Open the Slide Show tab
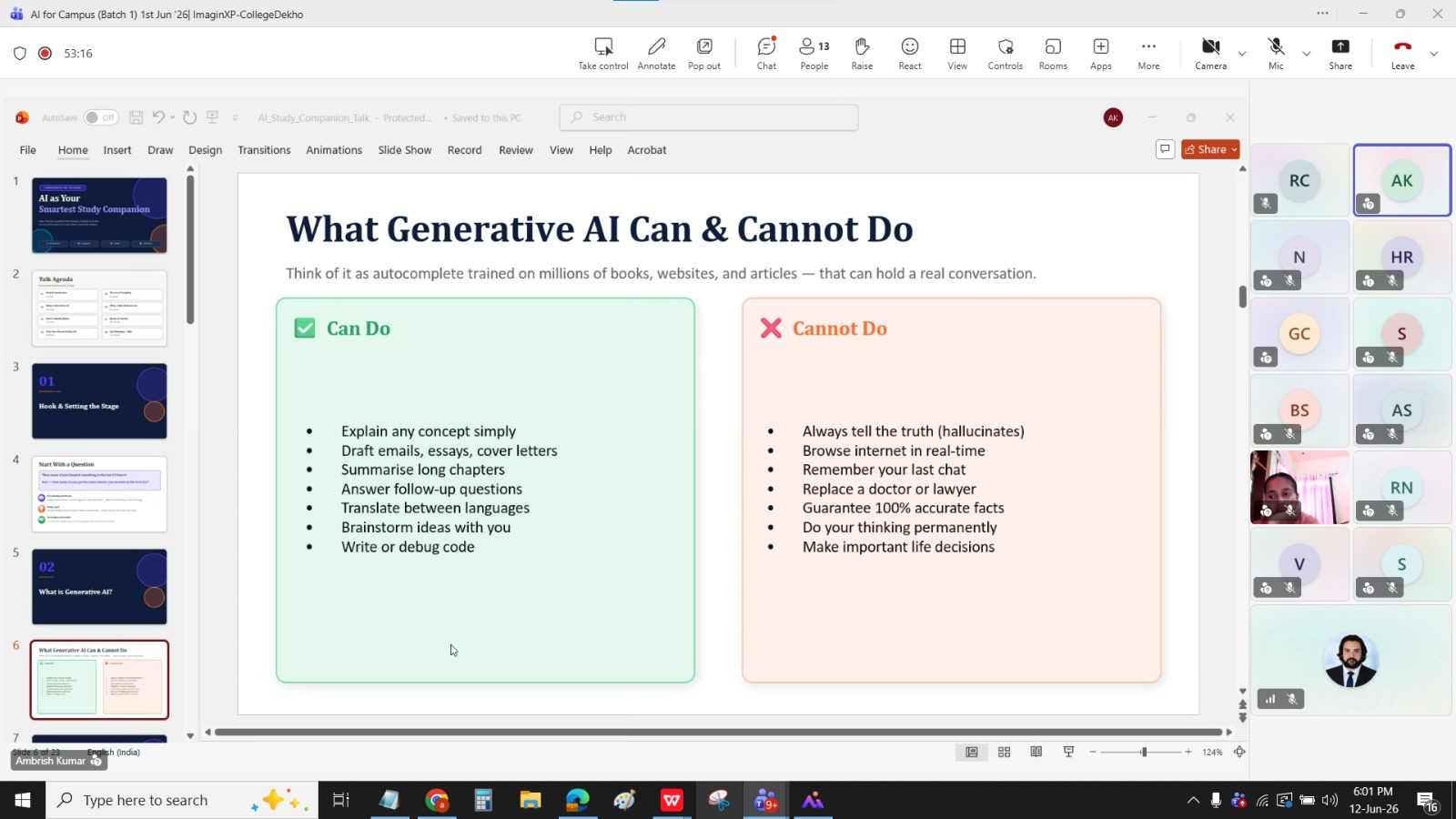 point(405,150)
